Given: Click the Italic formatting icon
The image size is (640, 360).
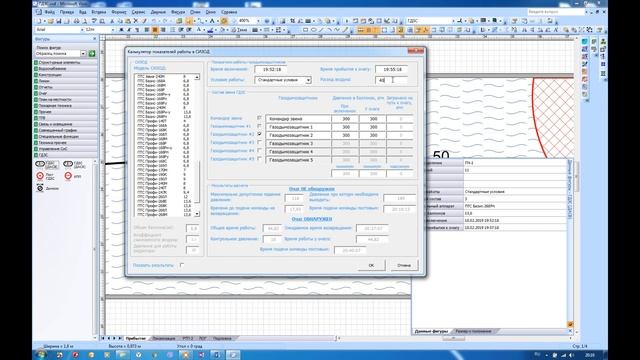Looking at the screenshot, I should pyautogui.click(x=129, y=30).
